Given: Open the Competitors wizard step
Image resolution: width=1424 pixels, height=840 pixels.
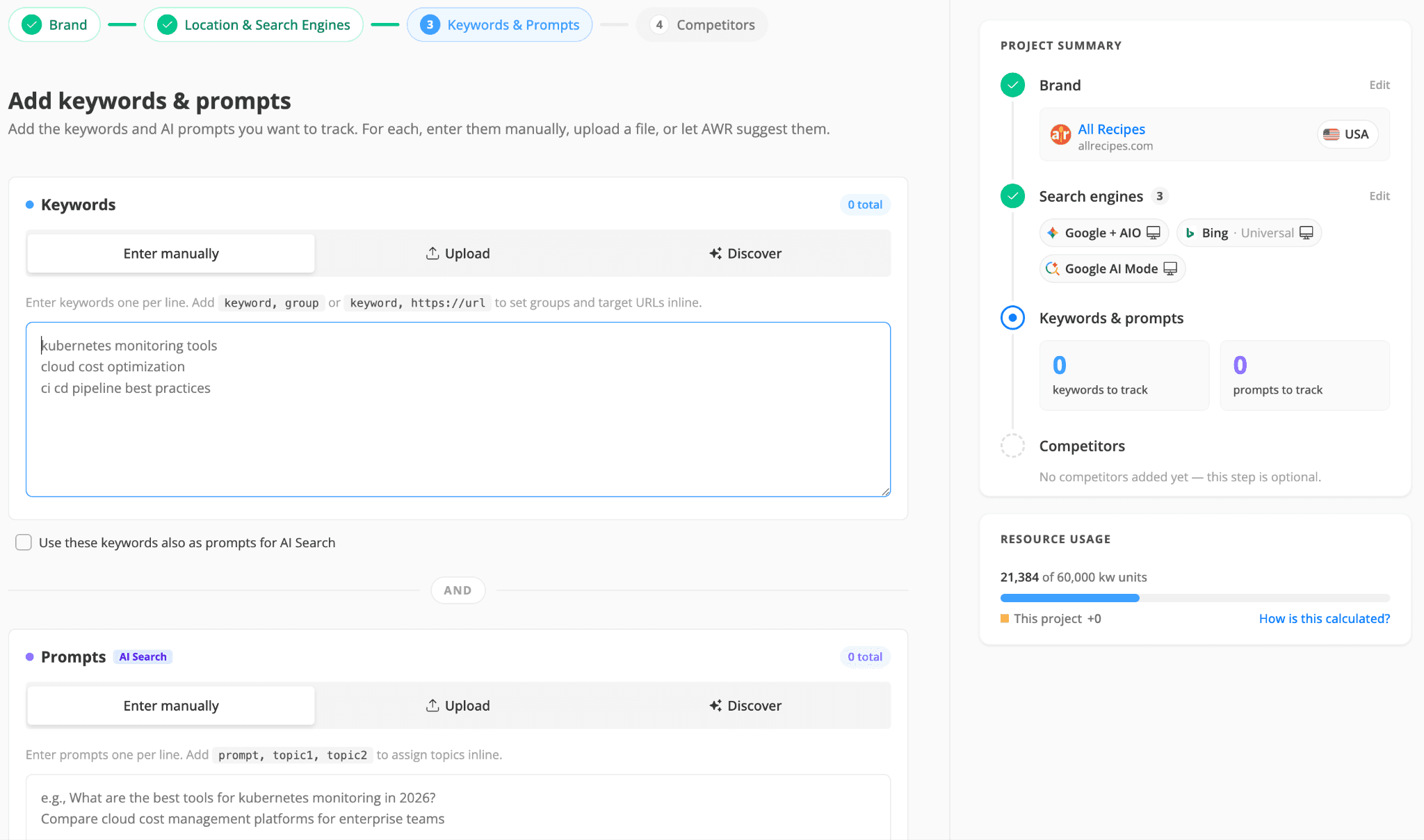Looking at the screenshot, I should pos(702,25).
